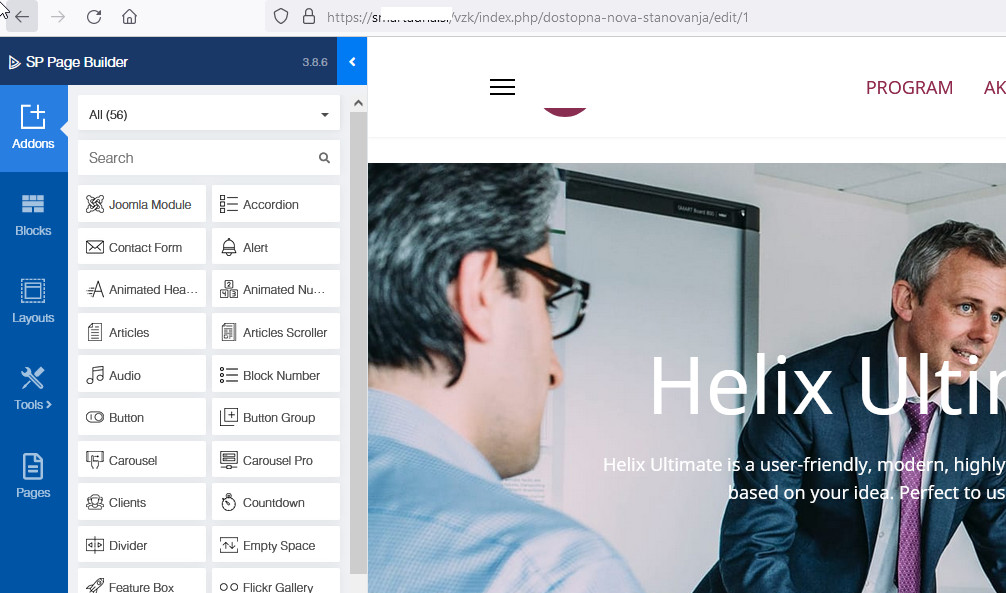Open the Layouts section
The image size is (1006, 593).
click(33, 302)
